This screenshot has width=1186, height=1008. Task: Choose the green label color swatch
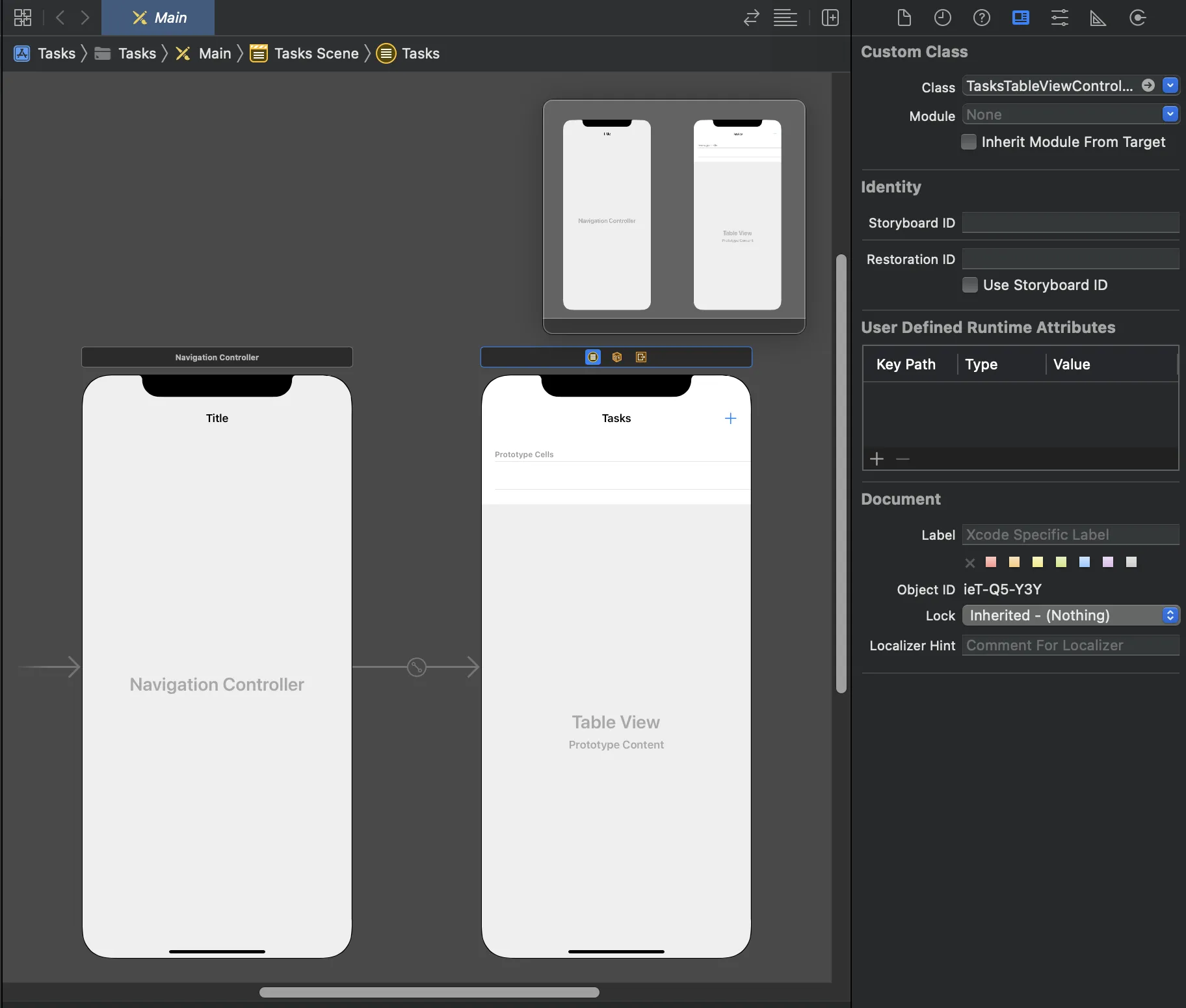pyautogui.click(x=1061, y=562)
